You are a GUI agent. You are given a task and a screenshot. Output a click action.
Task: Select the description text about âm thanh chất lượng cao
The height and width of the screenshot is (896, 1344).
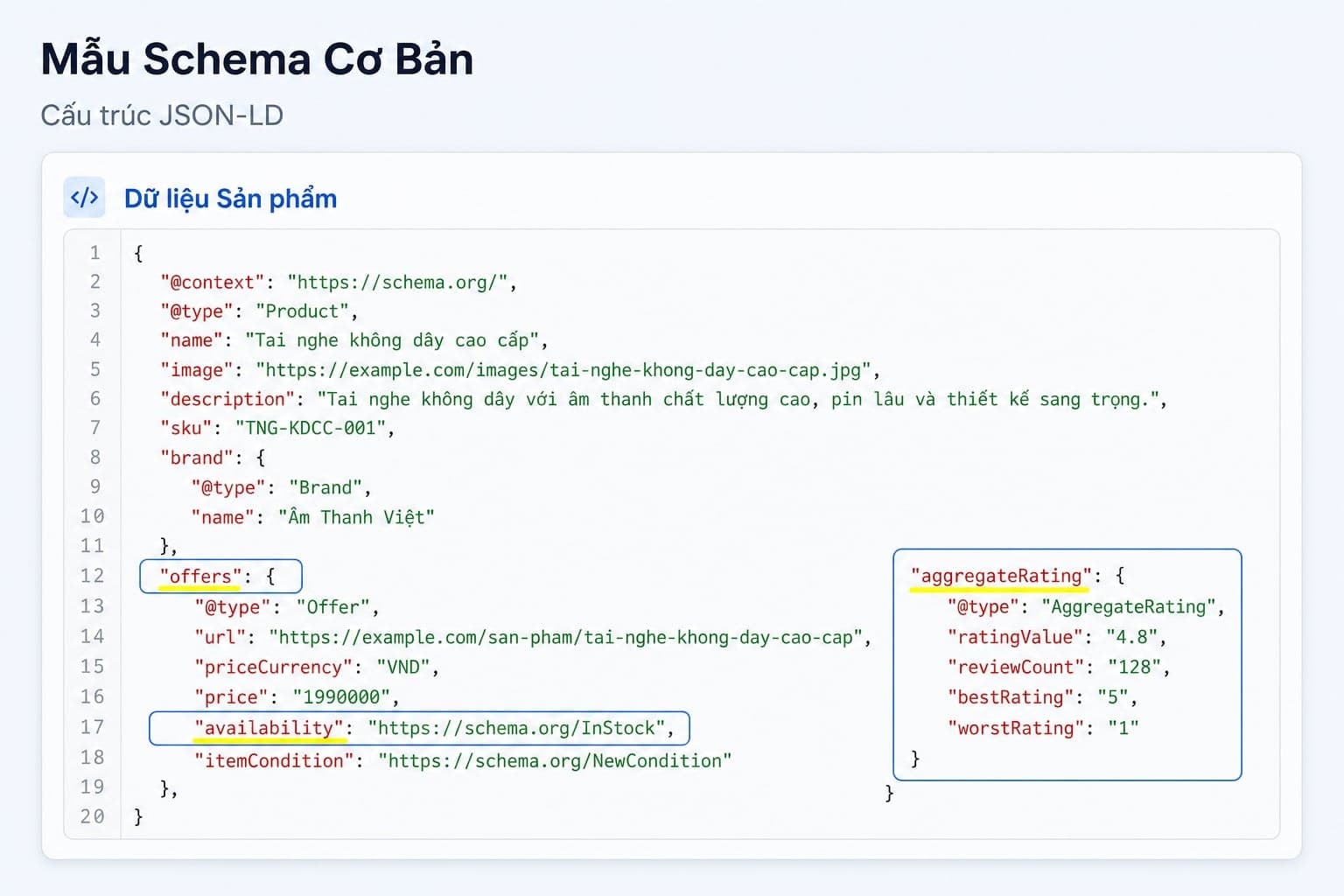click(737, 400)
